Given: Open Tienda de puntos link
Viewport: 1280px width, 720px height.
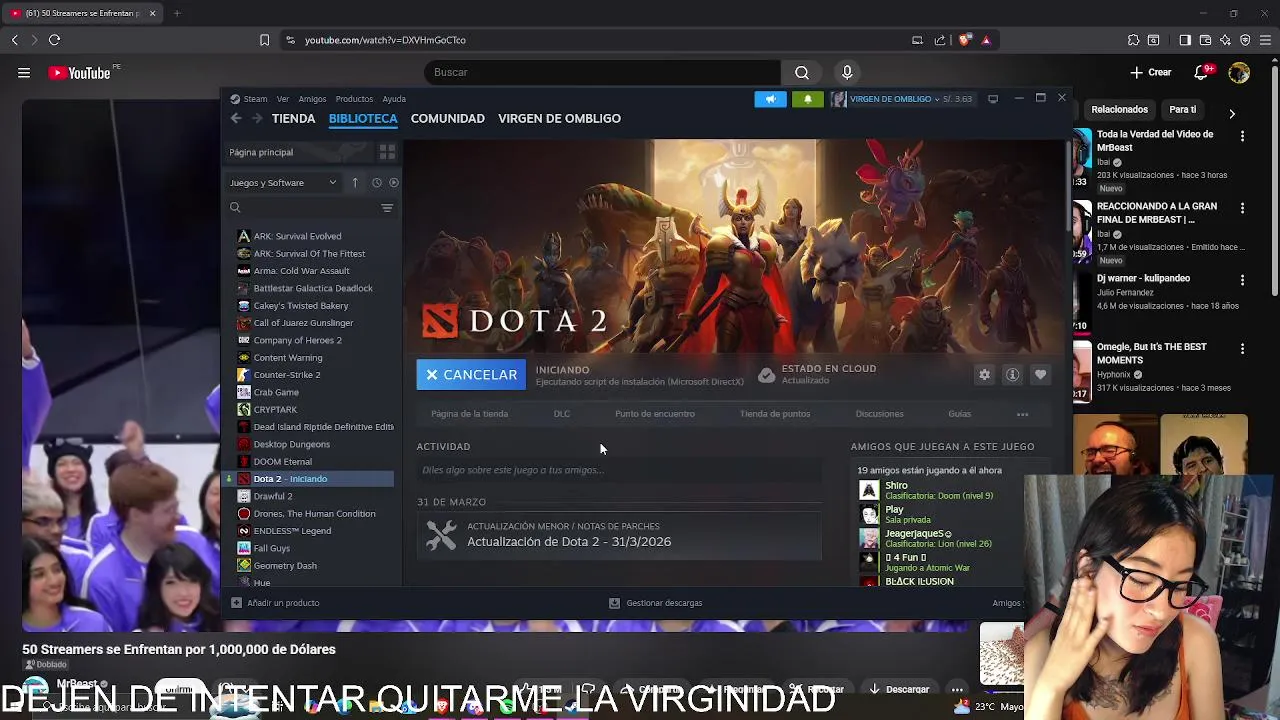Looking at the screenshot, I should [x=775, y=414].
